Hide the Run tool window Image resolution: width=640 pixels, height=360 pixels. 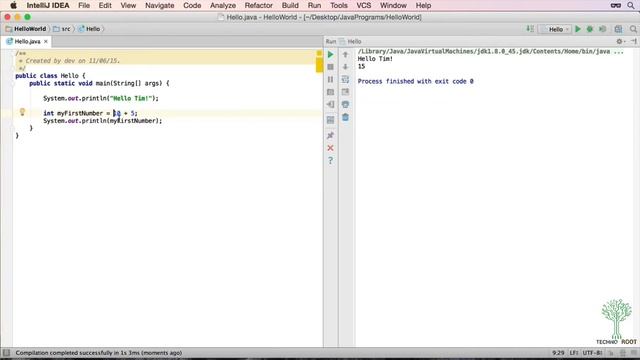click(634, 41)
